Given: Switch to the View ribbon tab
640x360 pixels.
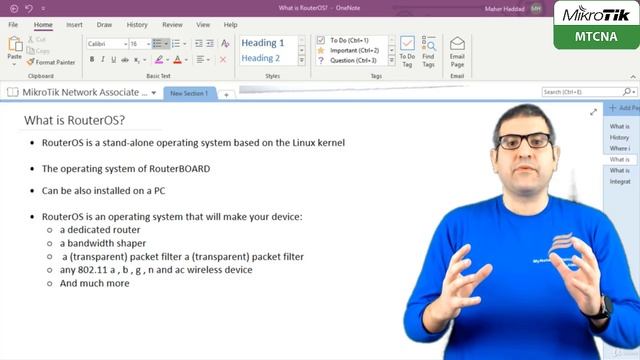Looking at the screenshot, I should (x=203, y=24).
